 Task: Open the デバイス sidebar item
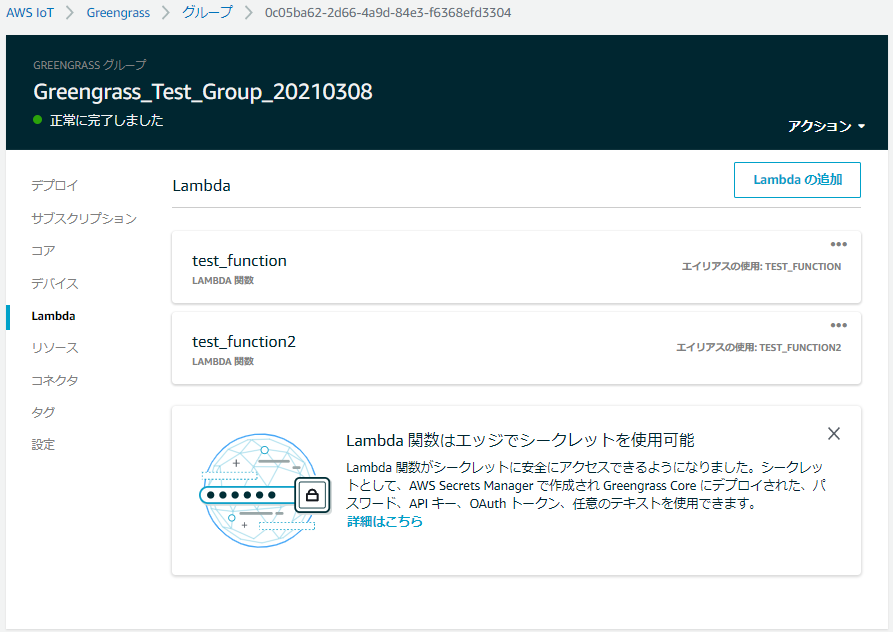tap(55, 284)
